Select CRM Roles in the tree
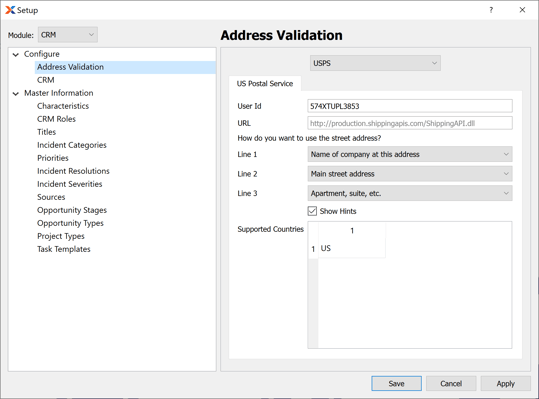This screenshot has height=399, width=539. [56, 119]
